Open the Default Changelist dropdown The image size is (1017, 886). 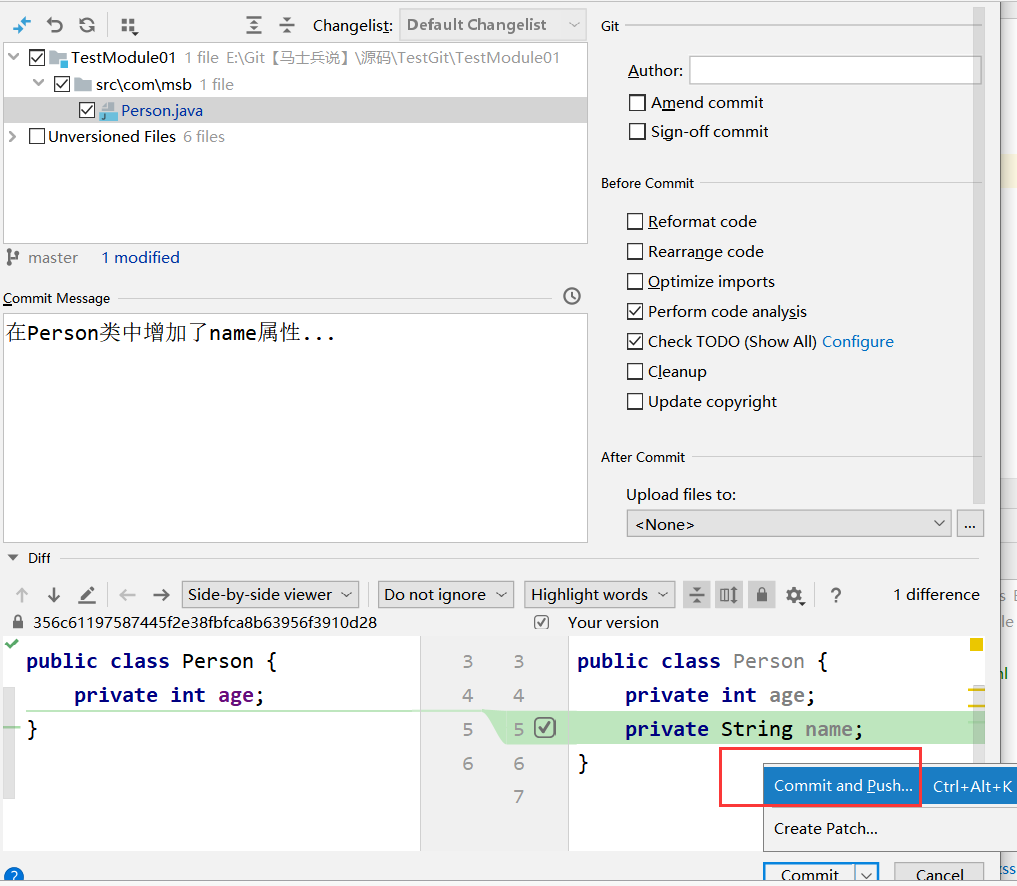pyautogui.click(x=492, y=24)
